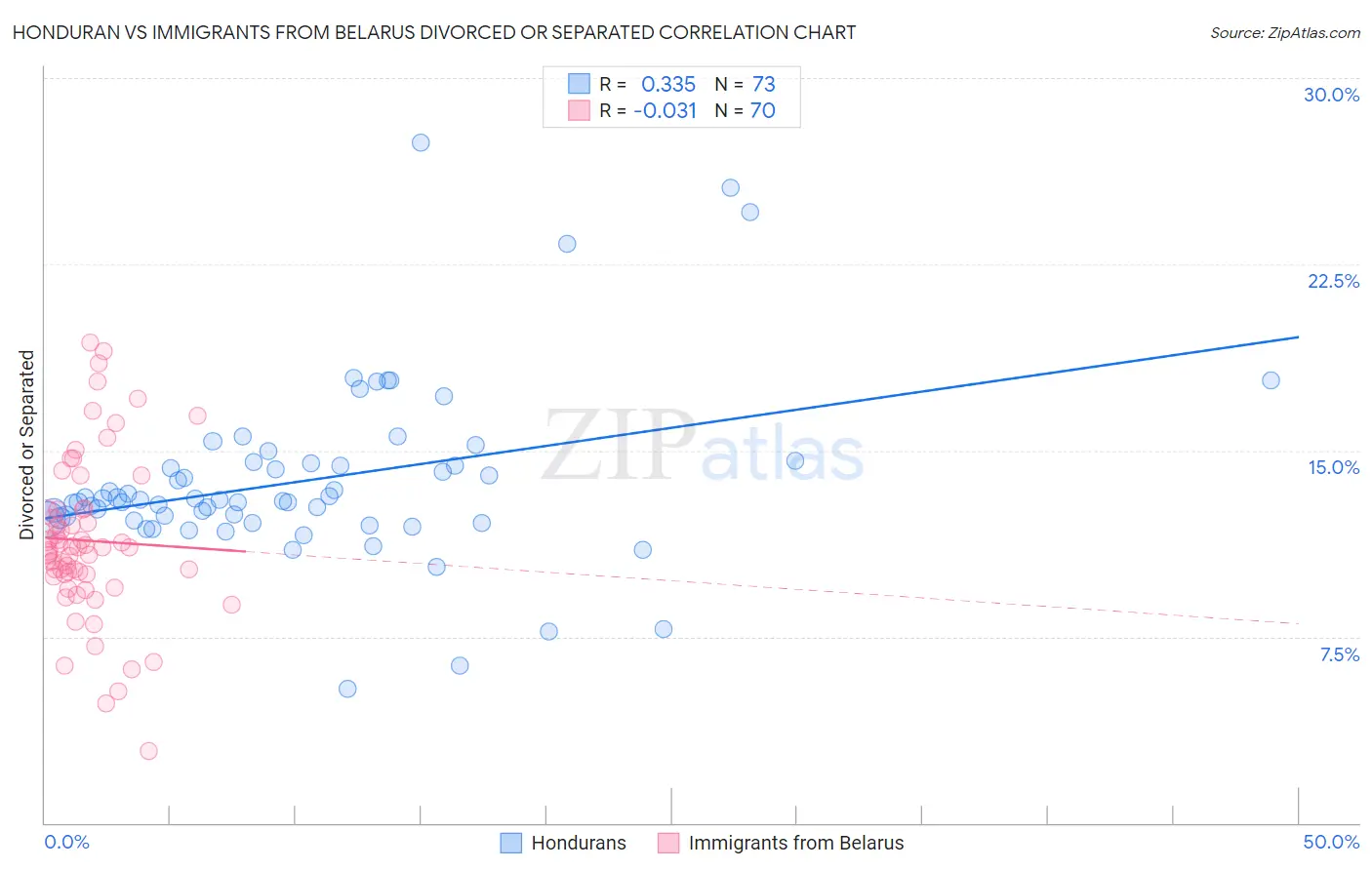Click the 7.5% y-axis label
Viewport: 1372px width, 870px height.
pos(1339,654)
